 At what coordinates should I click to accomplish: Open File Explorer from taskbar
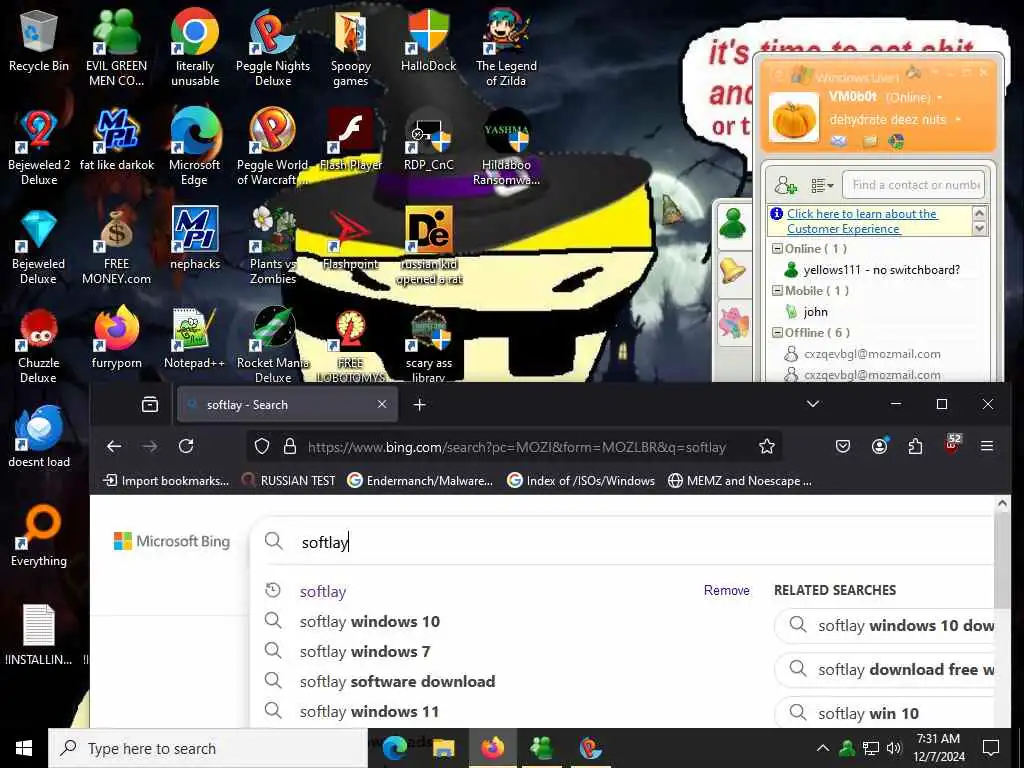point(444,748)
